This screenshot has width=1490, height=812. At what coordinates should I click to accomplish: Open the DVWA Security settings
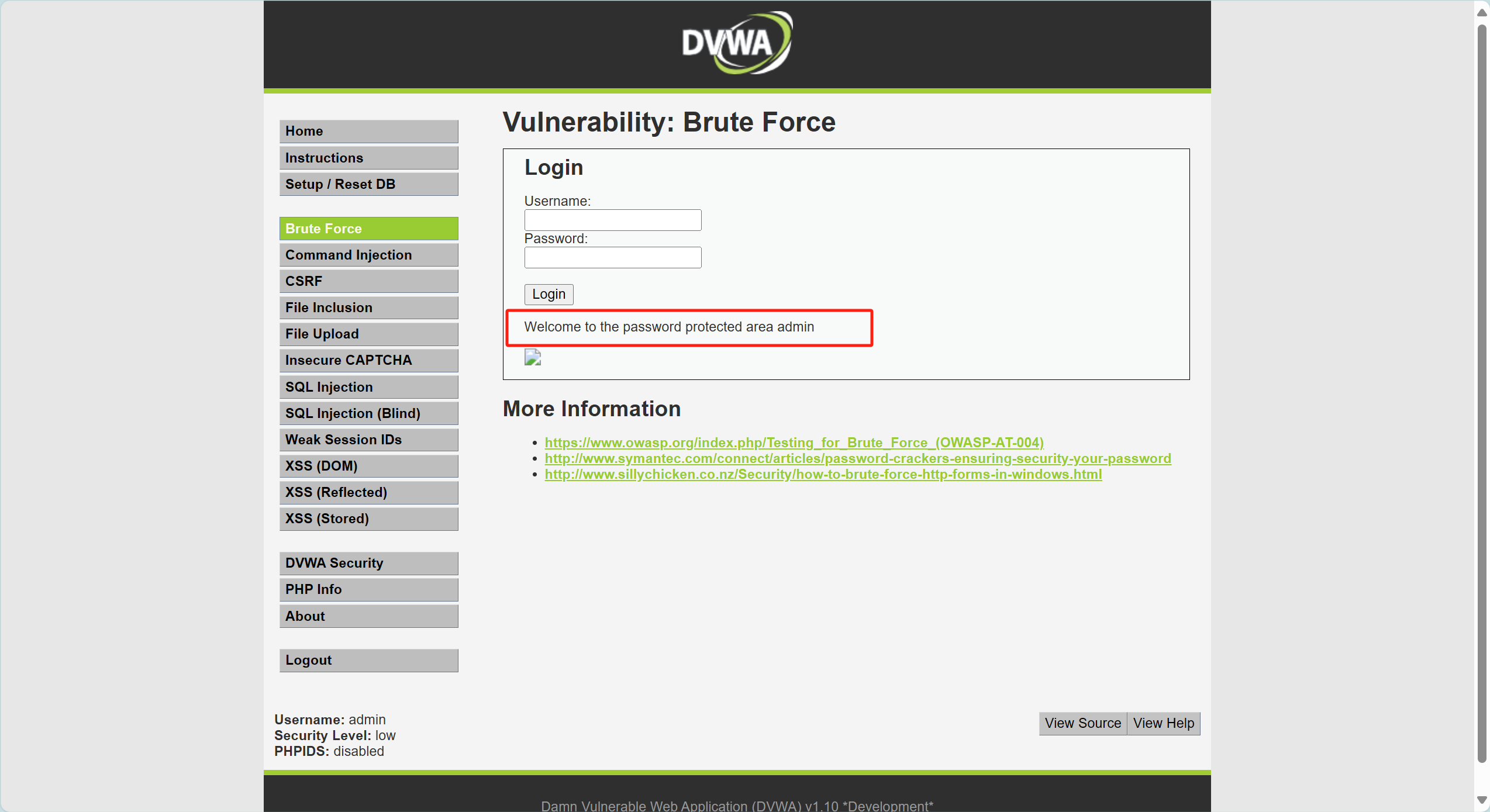368,563
